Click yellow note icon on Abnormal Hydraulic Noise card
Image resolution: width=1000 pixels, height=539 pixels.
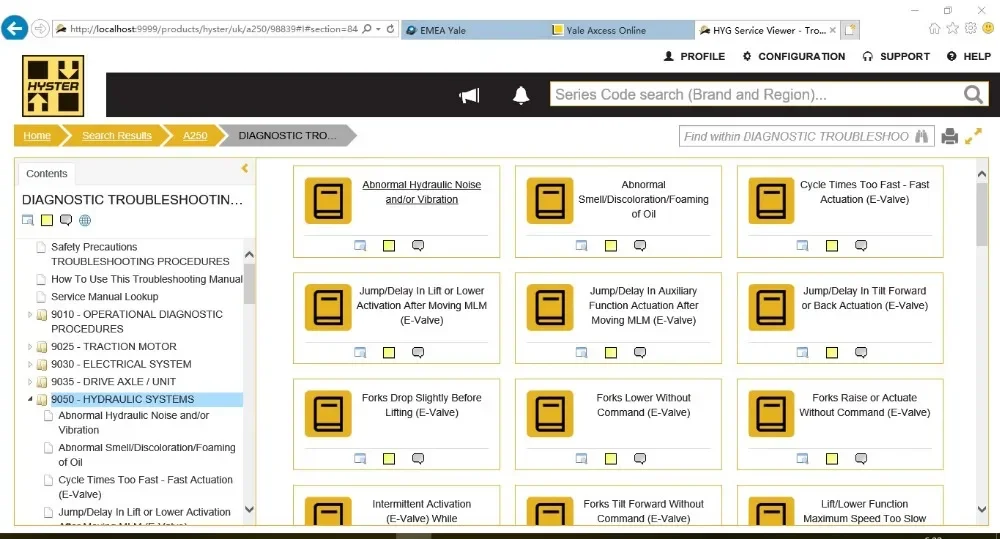pyautogui.click(x=389, y=246)
